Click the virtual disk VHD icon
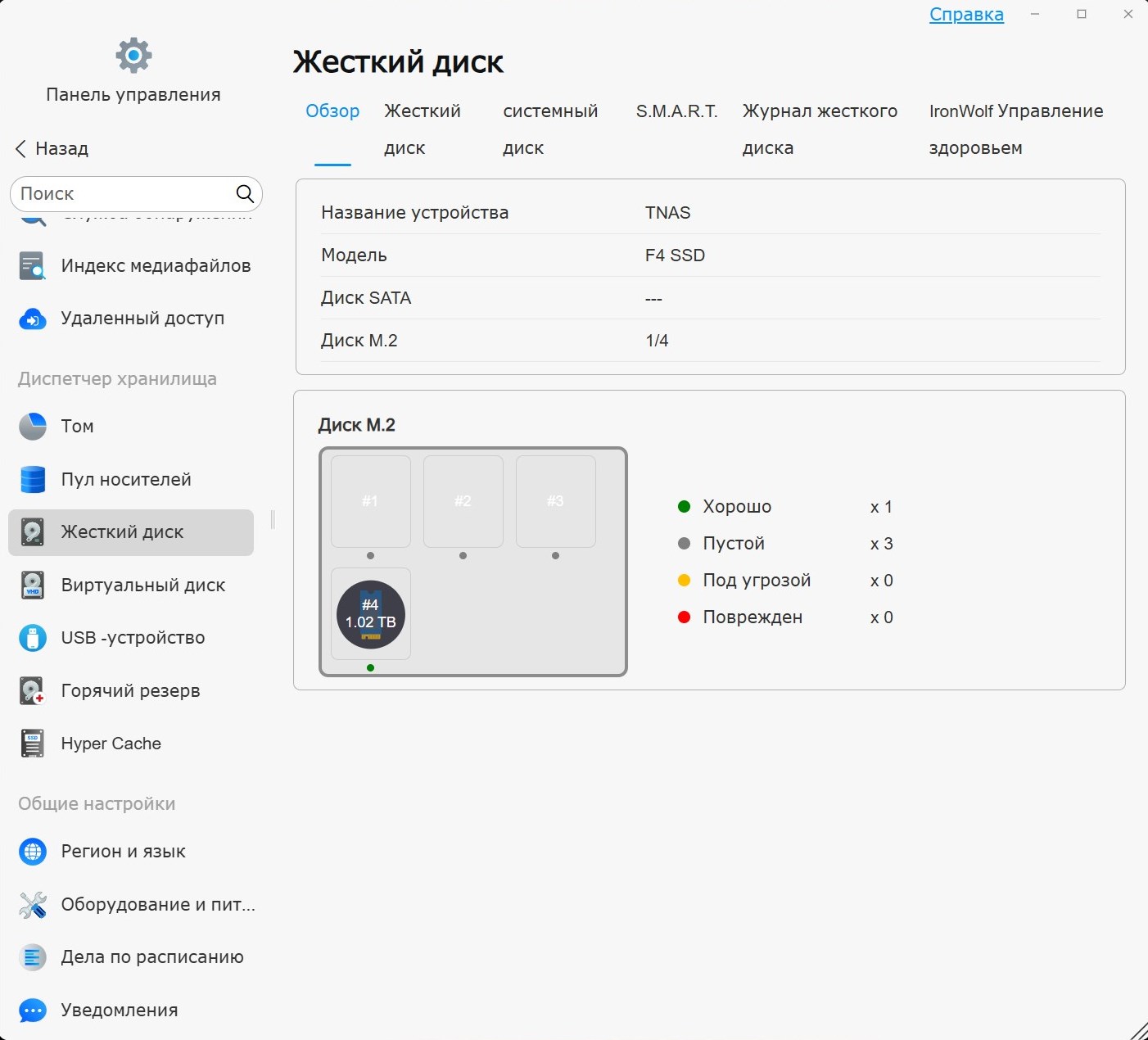 (x=33, y=586)
